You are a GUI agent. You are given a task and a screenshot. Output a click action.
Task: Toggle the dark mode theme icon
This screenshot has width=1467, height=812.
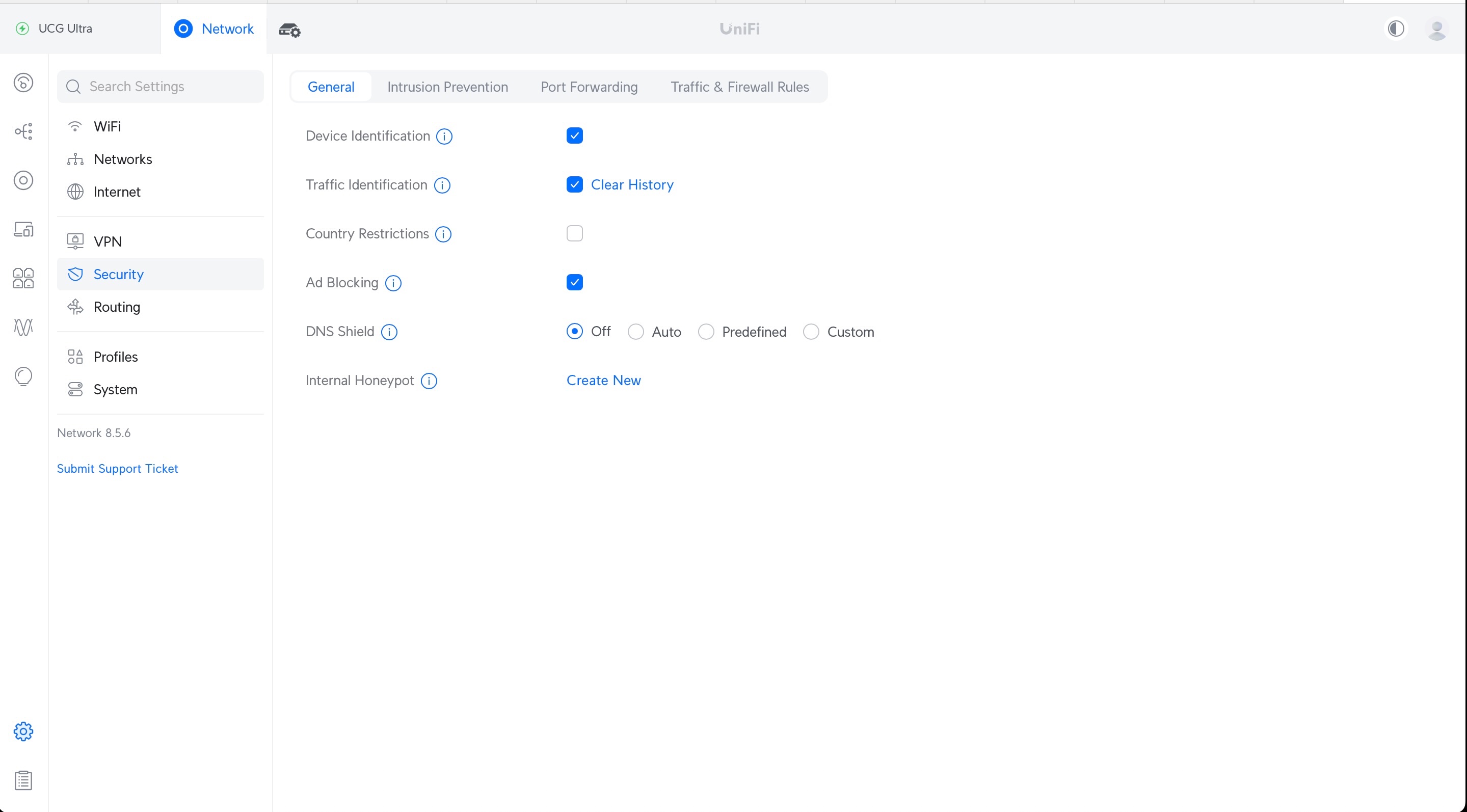pos(1396,29)
